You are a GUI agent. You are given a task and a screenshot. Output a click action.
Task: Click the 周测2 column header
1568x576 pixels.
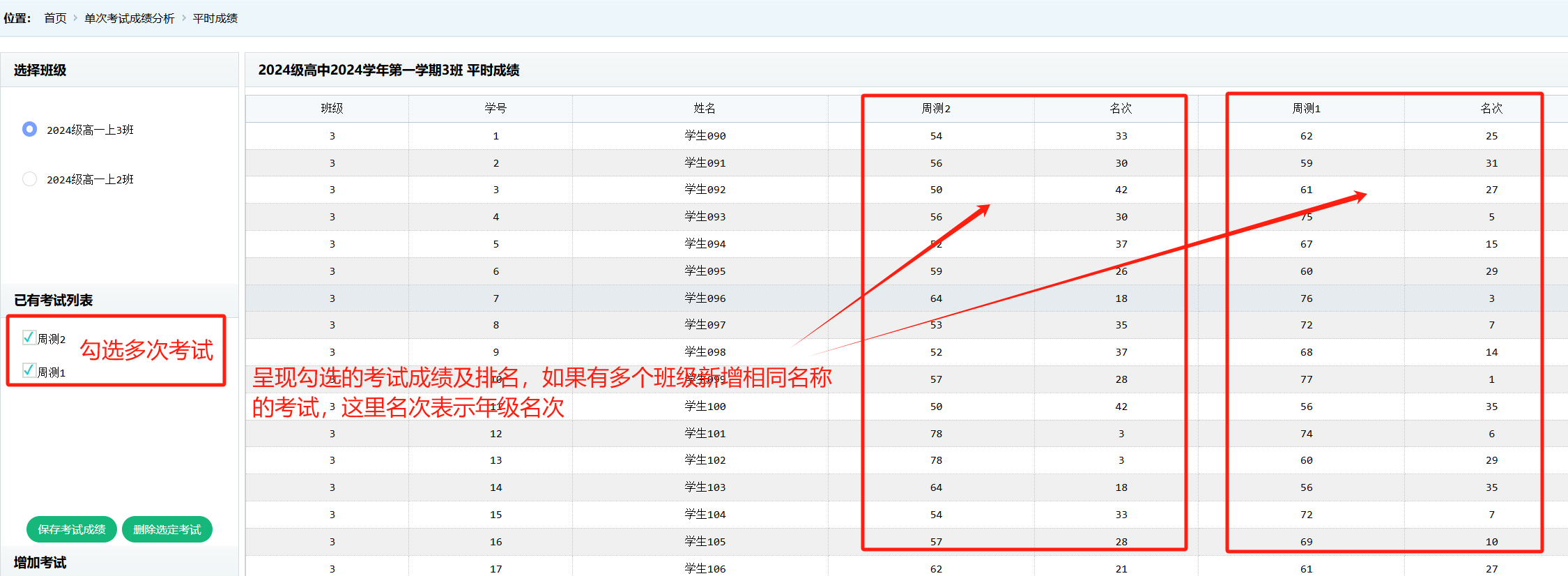[935, 108]
